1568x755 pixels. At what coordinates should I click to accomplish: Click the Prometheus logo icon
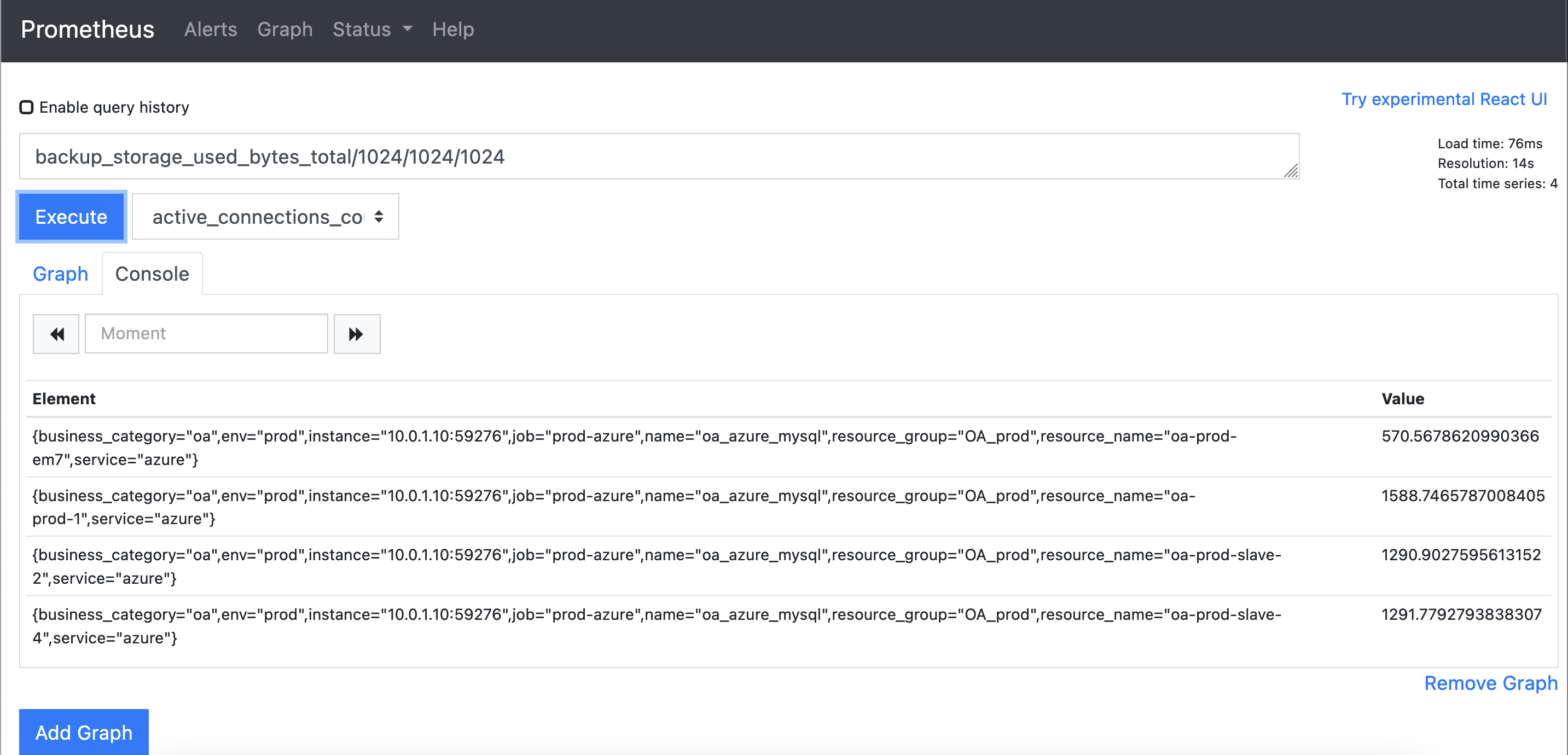[87, 29]
